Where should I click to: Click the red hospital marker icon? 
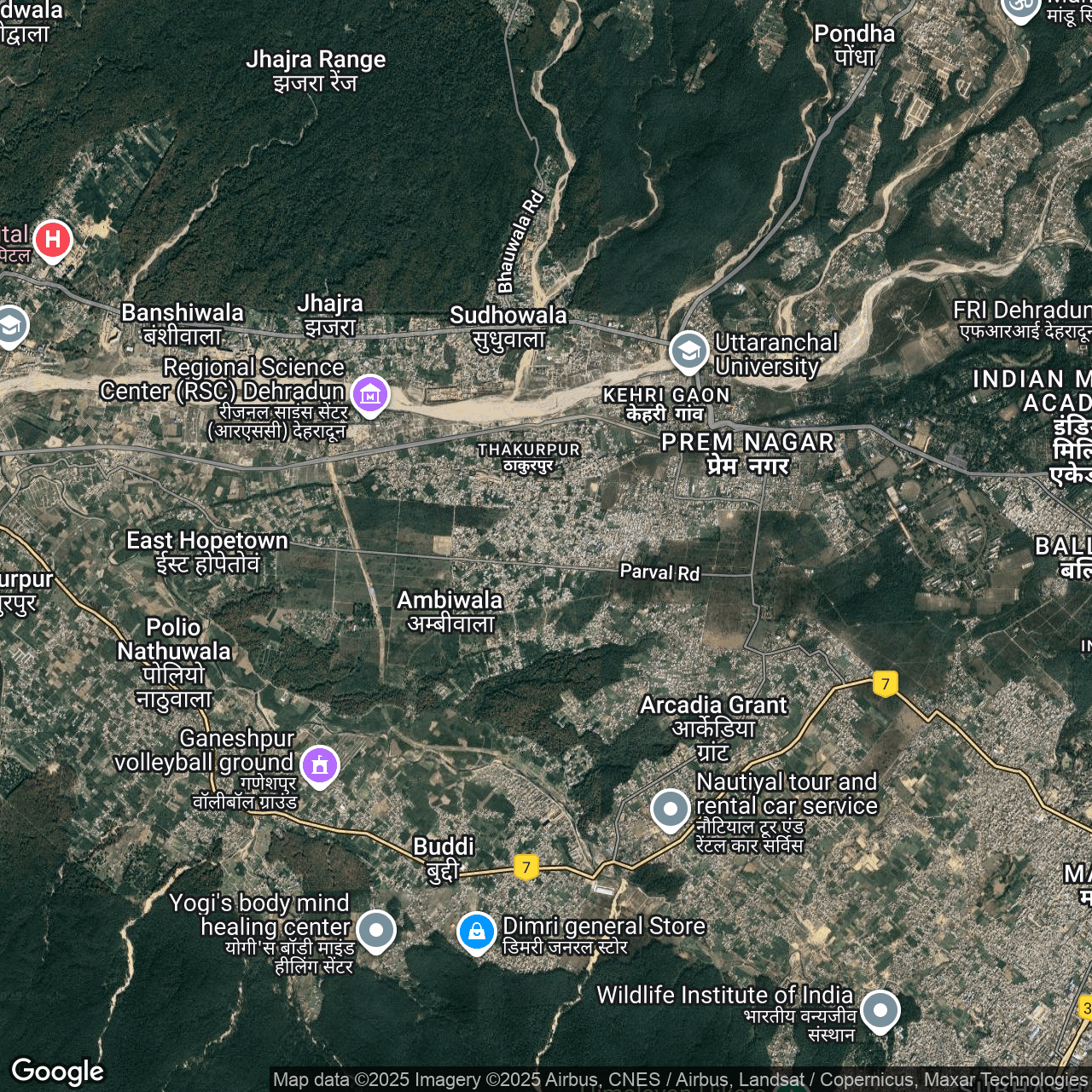click(53, 240)
